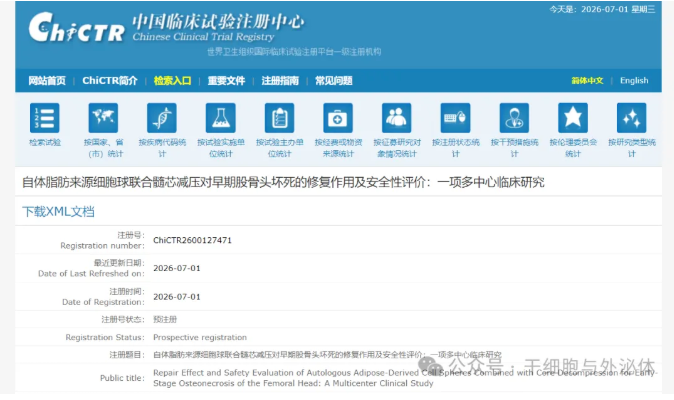Open the star ethics committee statistics icon
Image resolution: width=674 pixels, height=400 pixels.
573,118
